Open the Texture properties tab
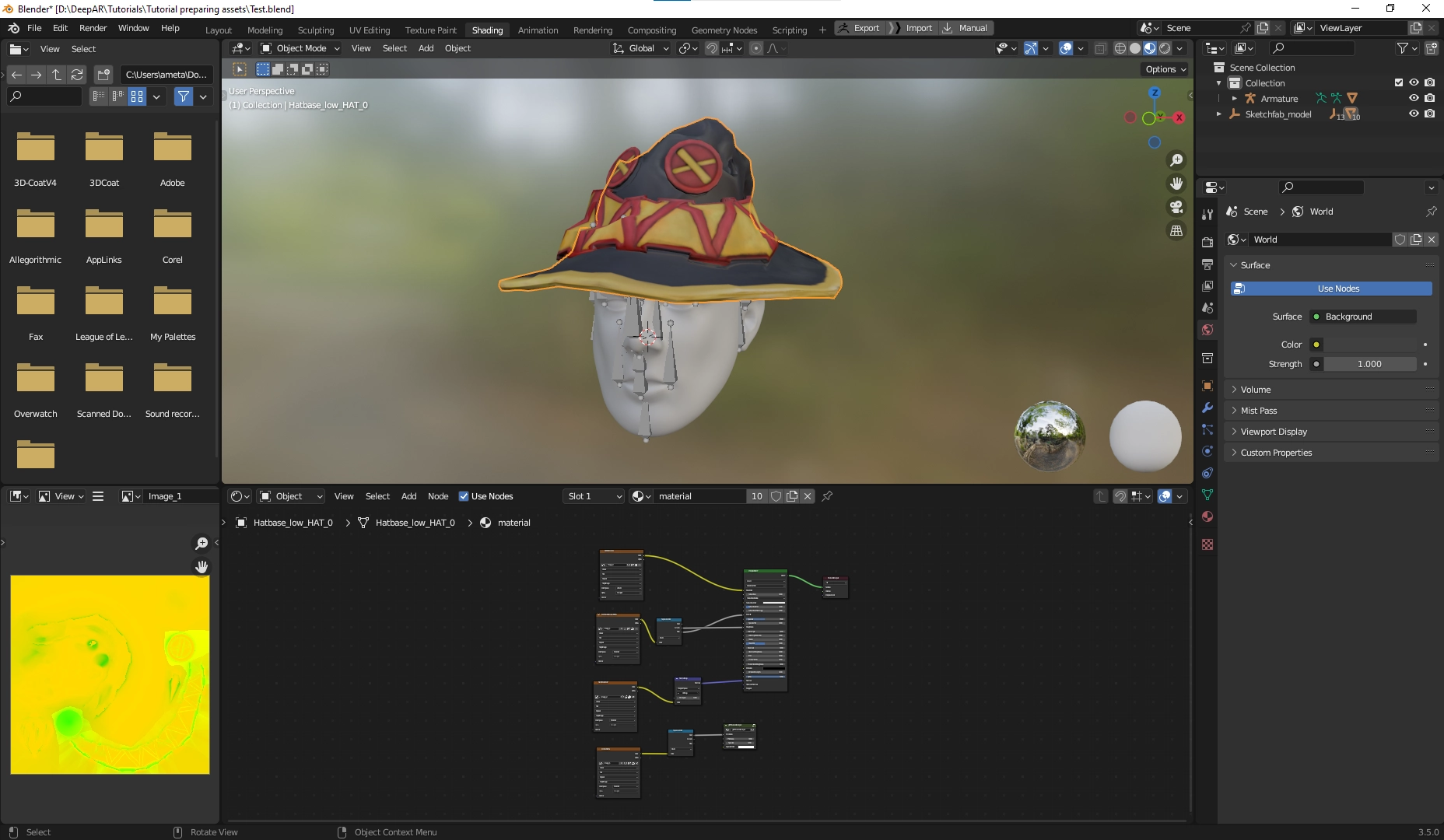 (x=1207, y=544)
